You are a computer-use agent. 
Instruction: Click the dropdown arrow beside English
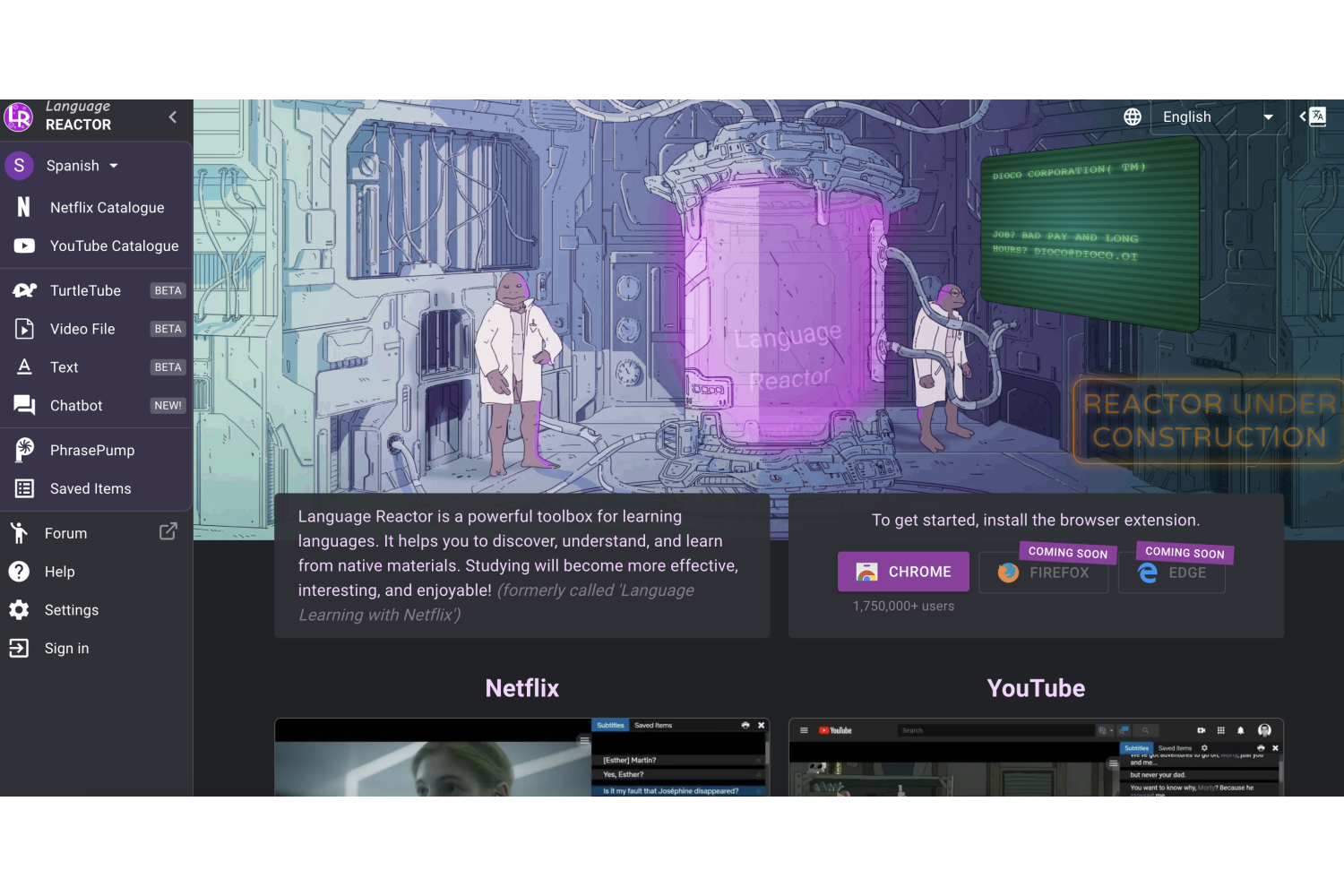[1268, 117]
